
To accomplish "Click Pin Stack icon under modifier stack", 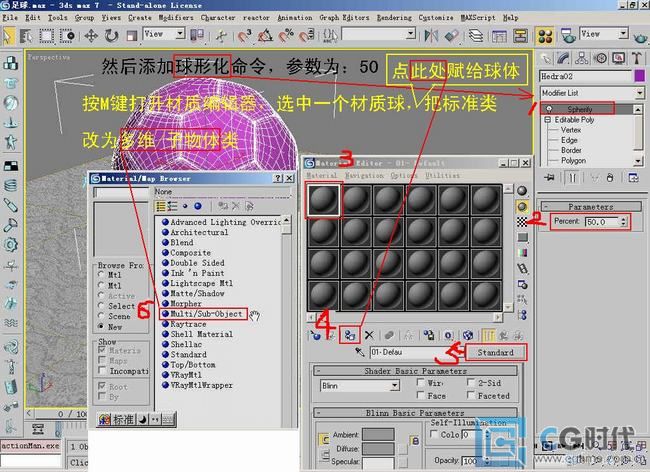I will click(x=549, y=178).
